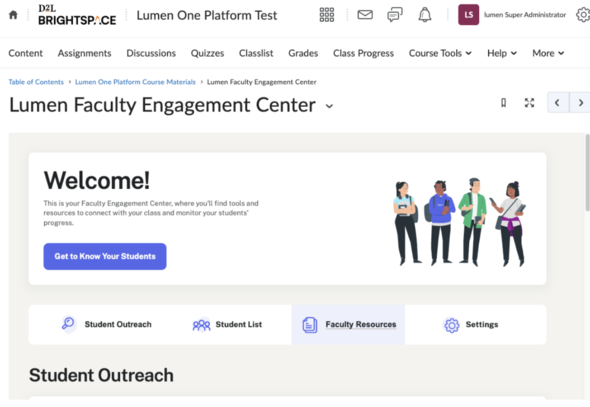This screenshot has height=407, width=590.
Task: Click Get to Know Your Students button
Action: tap(105, 257)
